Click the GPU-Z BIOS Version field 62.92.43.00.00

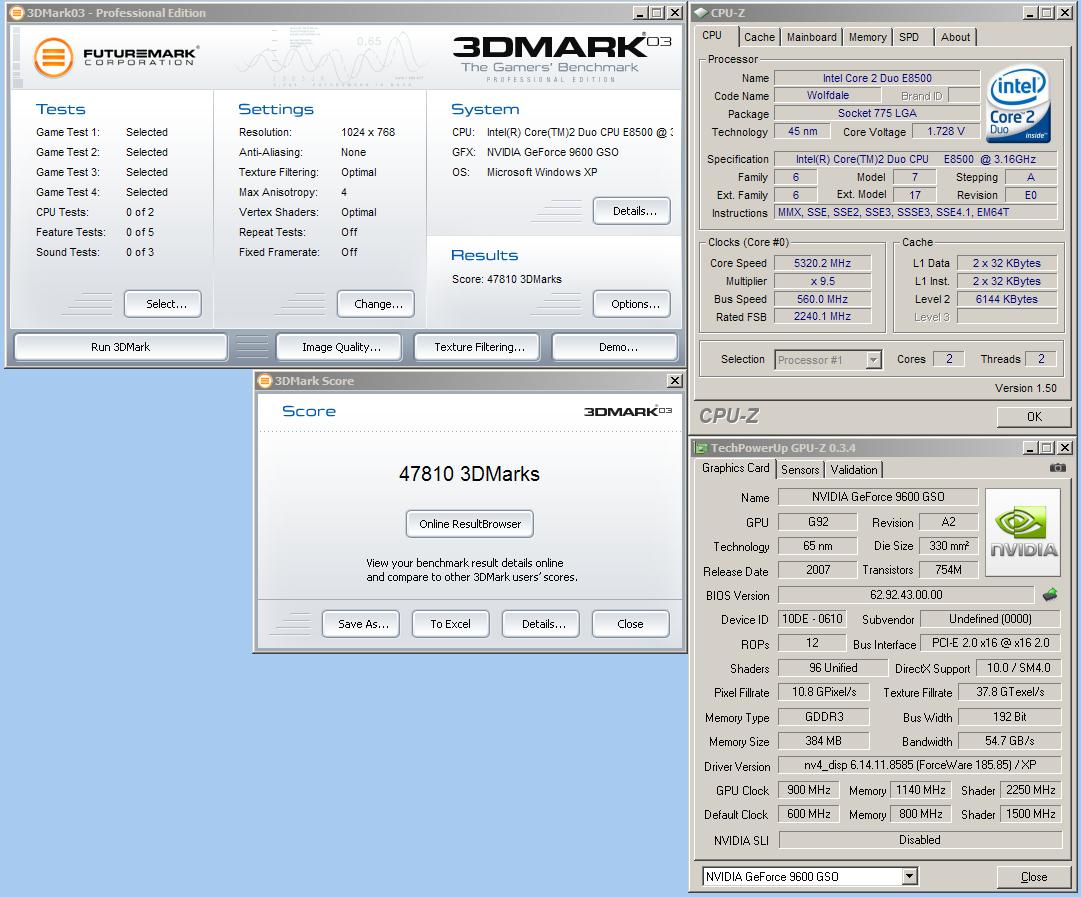point(906,594)
